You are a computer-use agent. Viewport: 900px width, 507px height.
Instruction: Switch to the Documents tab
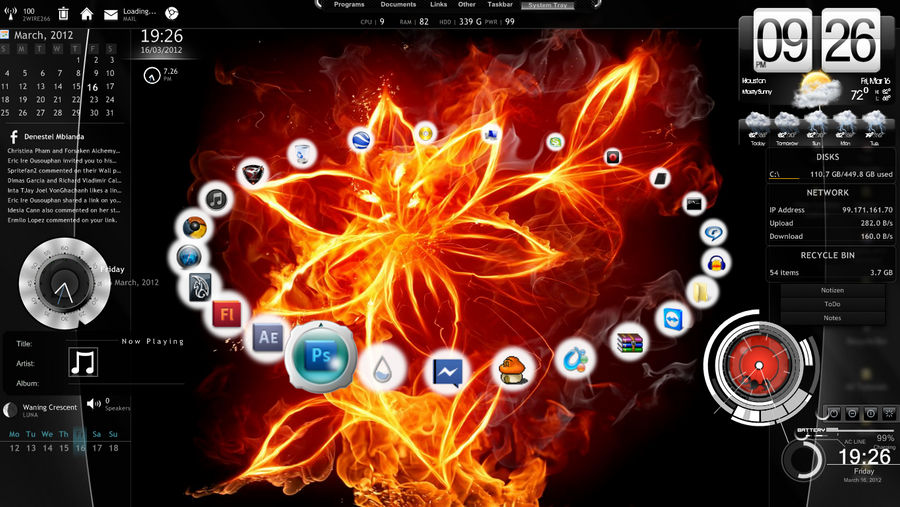[398, 4]
